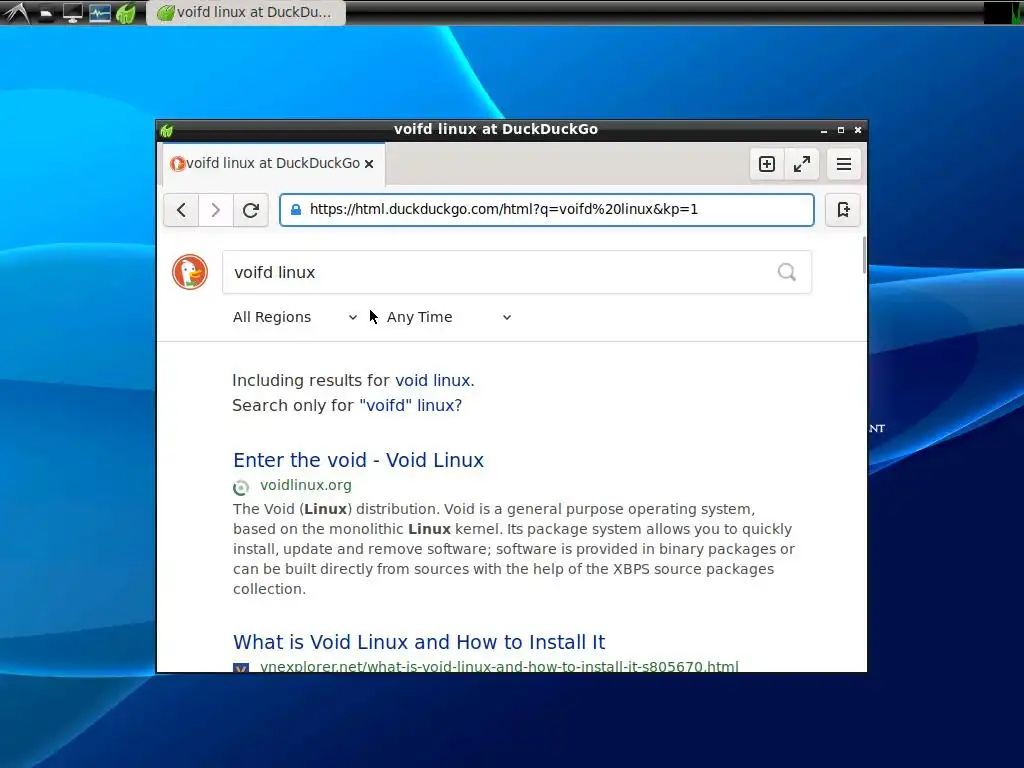Expand the Any Time dropdown
The image size is (1024, 768).
pyautogui.click(x=449, y=317)
